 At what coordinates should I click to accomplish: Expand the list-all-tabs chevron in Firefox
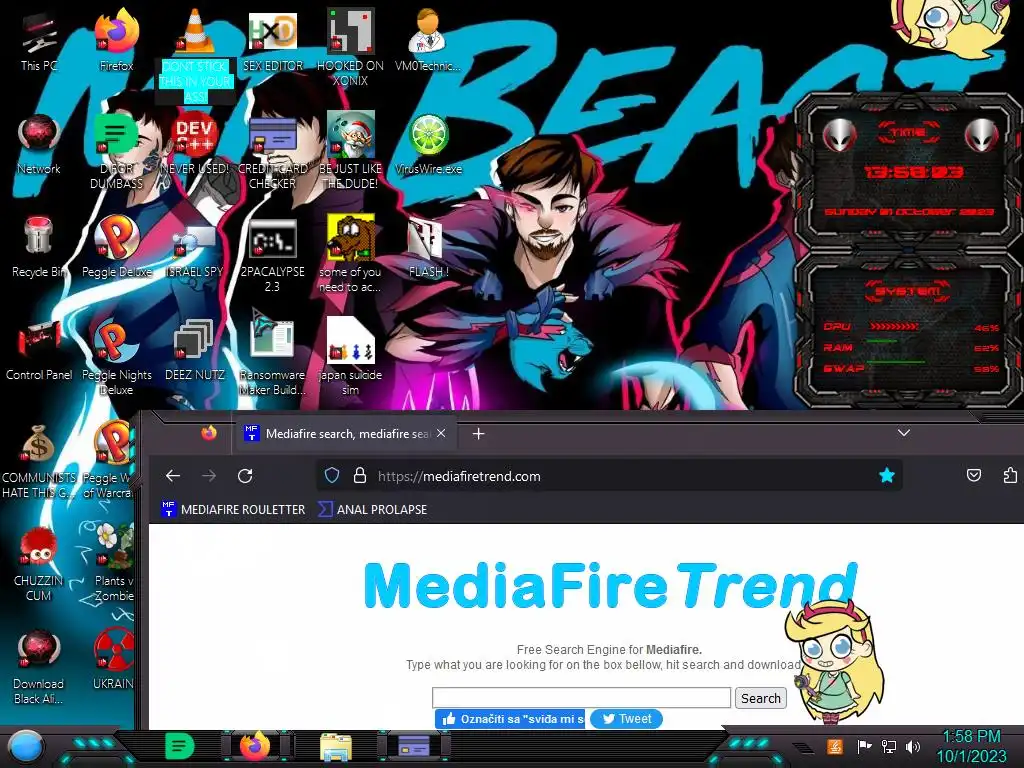[x=904, y=433]
